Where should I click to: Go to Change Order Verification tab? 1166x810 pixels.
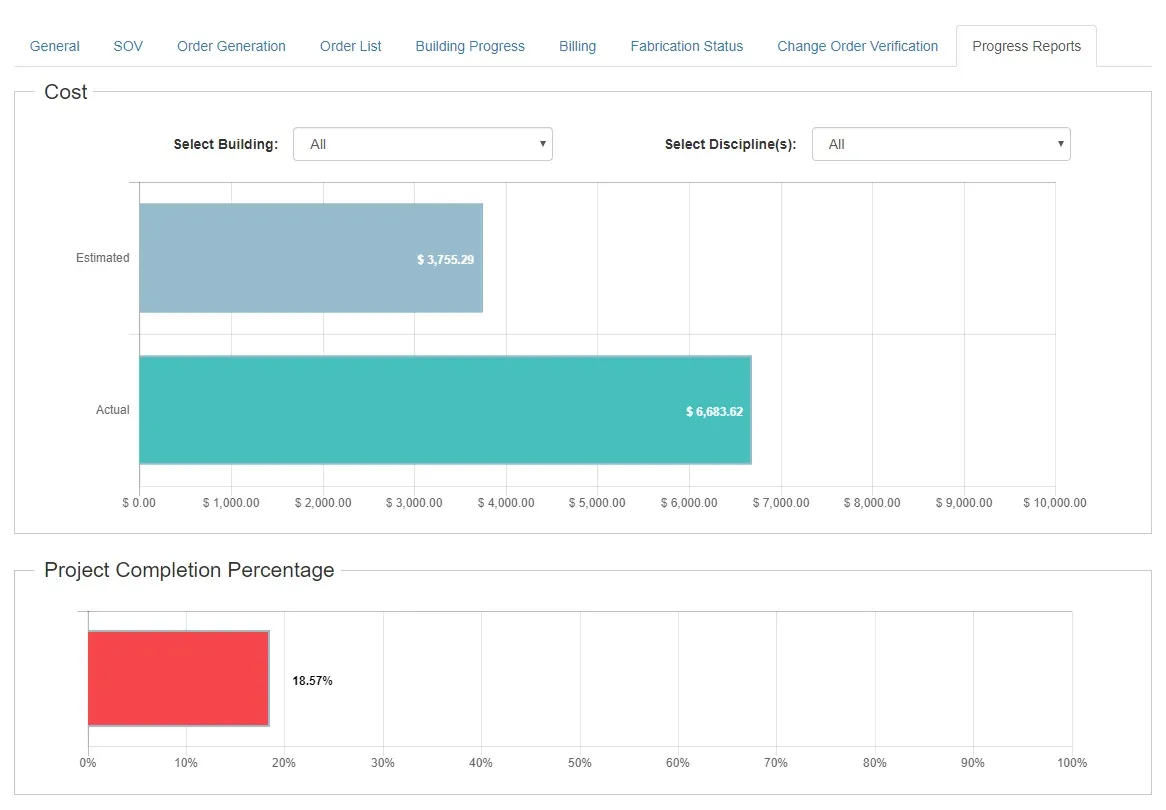(x=857, y=46)
